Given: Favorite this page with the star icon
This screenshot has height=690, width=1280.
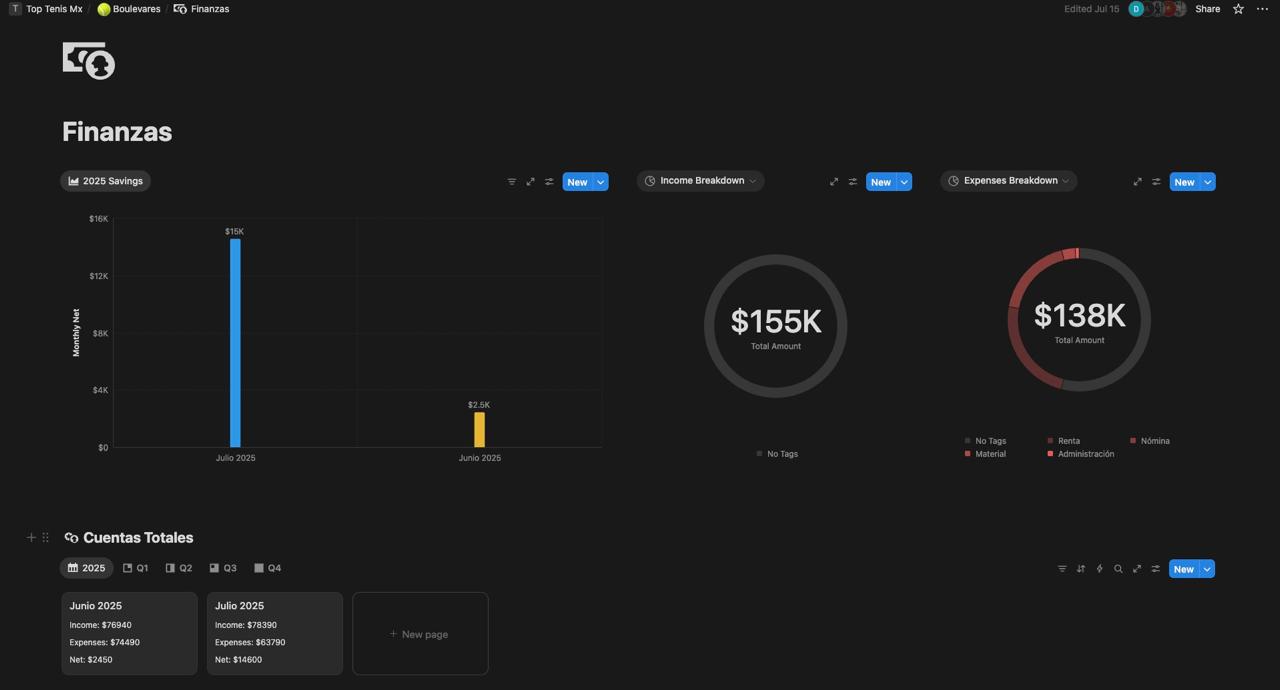Looking at the screenshot, I should click(1238, 9).
